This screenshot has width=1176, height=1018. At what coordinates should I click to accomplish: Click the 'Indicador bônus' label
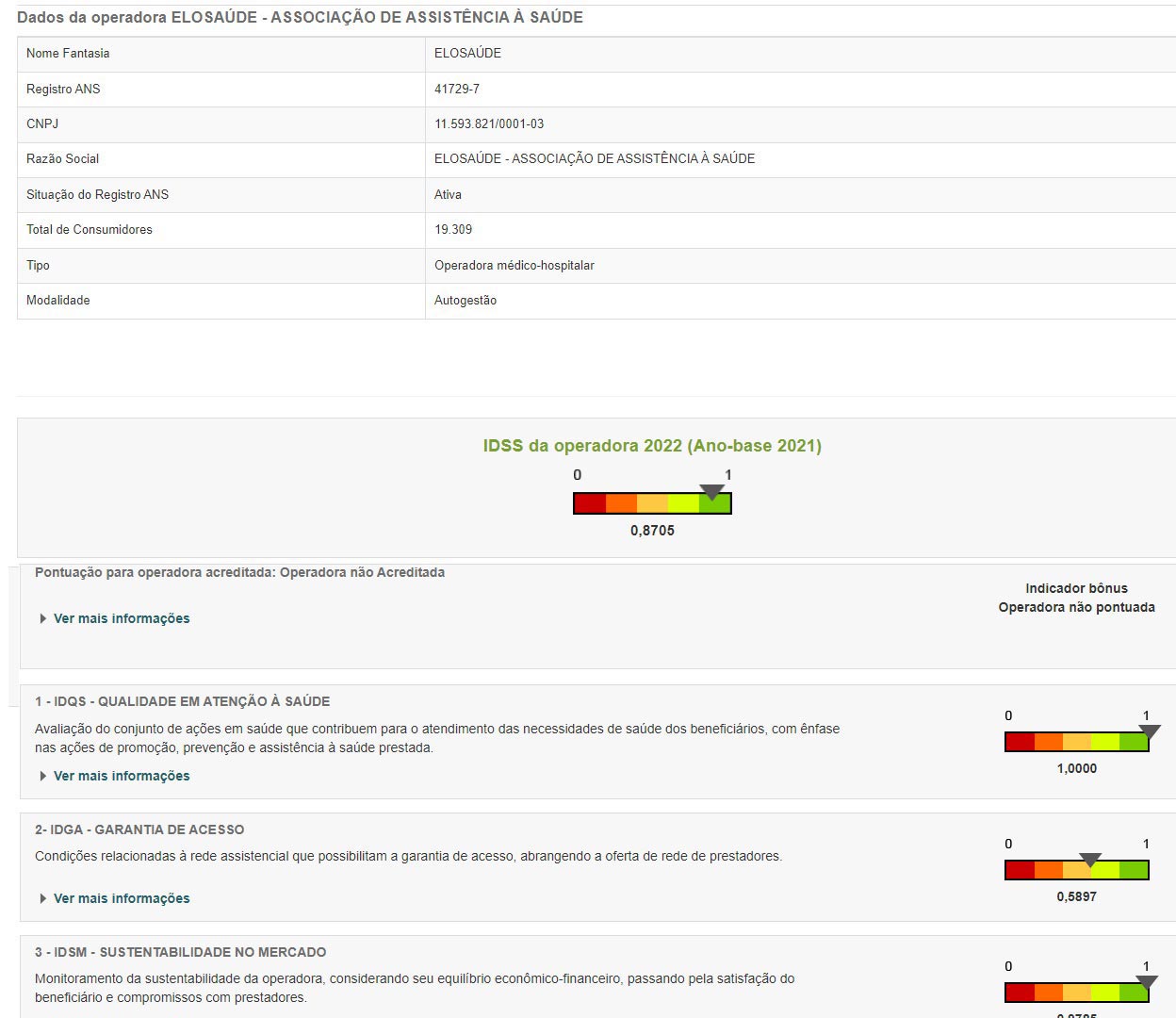coord(1076,588)
